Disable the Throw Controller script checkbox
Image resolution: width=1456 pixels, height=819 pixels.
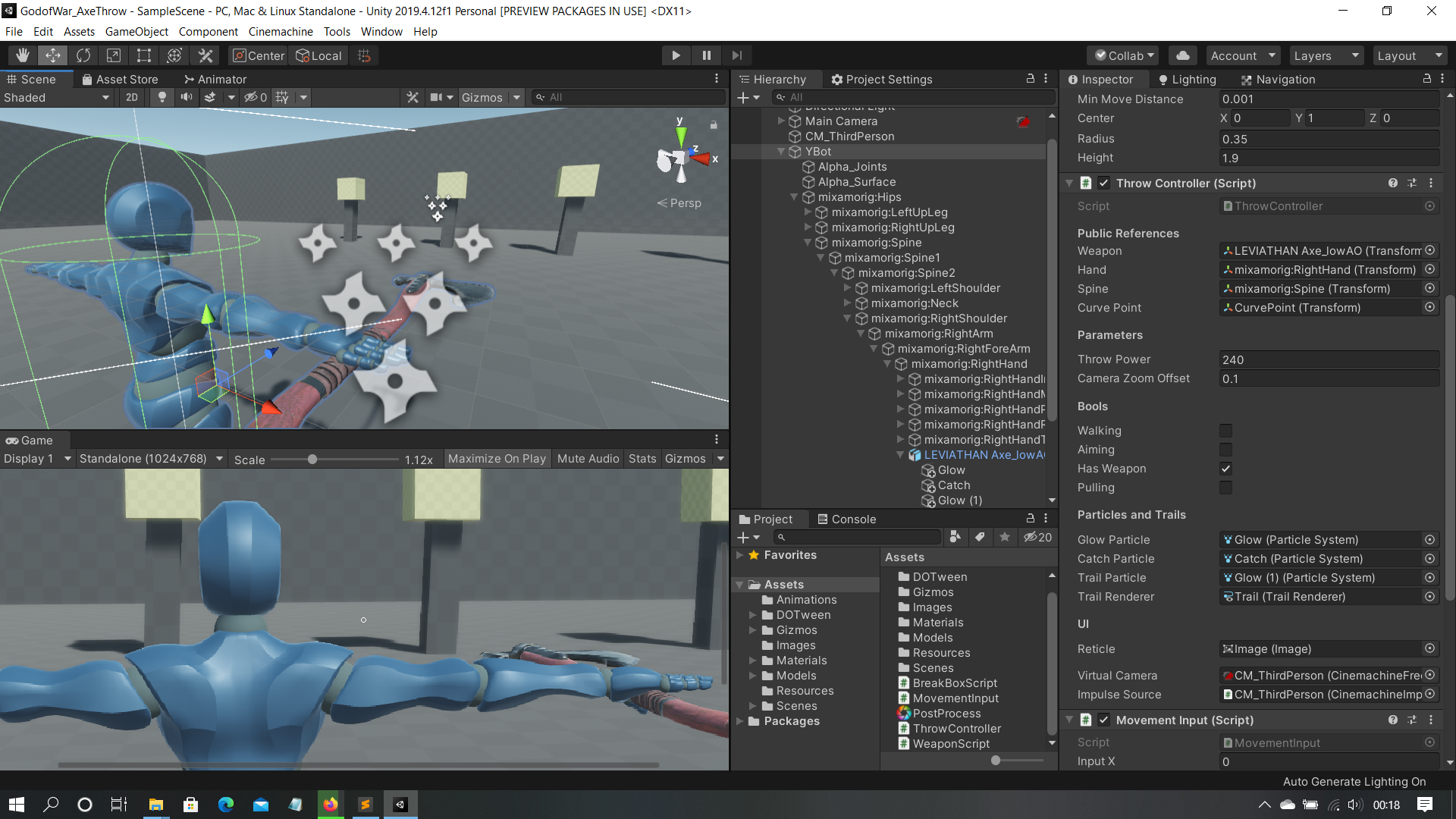(1104, 183)
